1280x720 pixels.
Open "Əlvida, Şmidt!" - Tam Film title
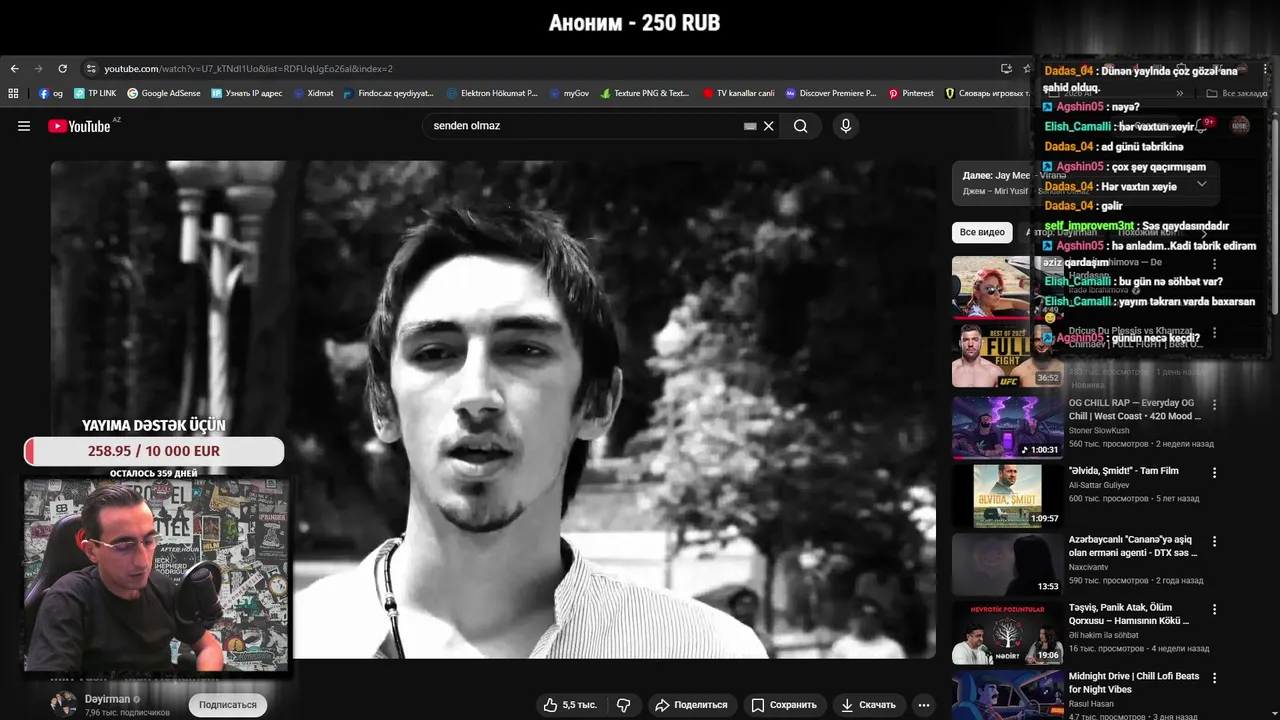(1124, 471)
